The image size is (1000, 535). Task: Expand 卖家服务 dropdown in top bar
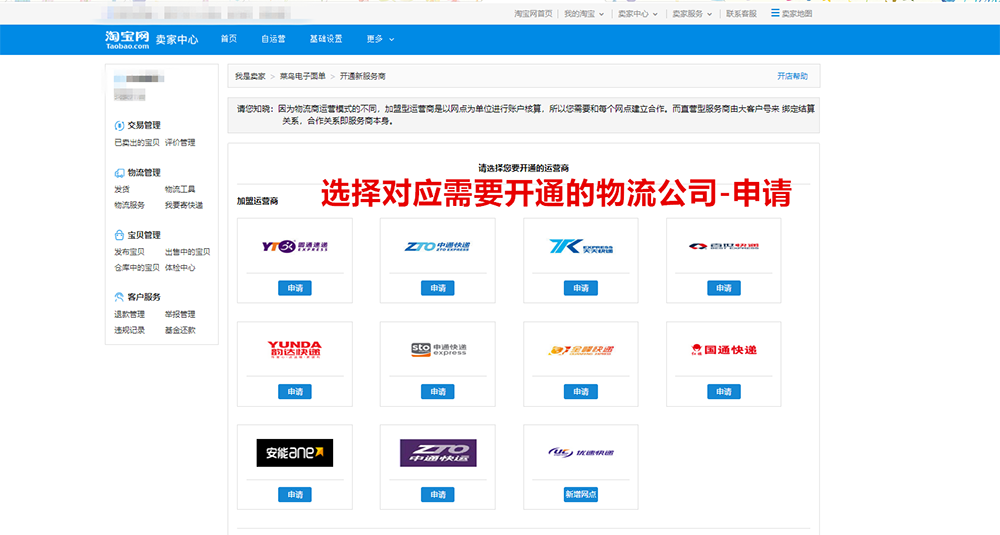pyautogui.click(x=692, y=13)
